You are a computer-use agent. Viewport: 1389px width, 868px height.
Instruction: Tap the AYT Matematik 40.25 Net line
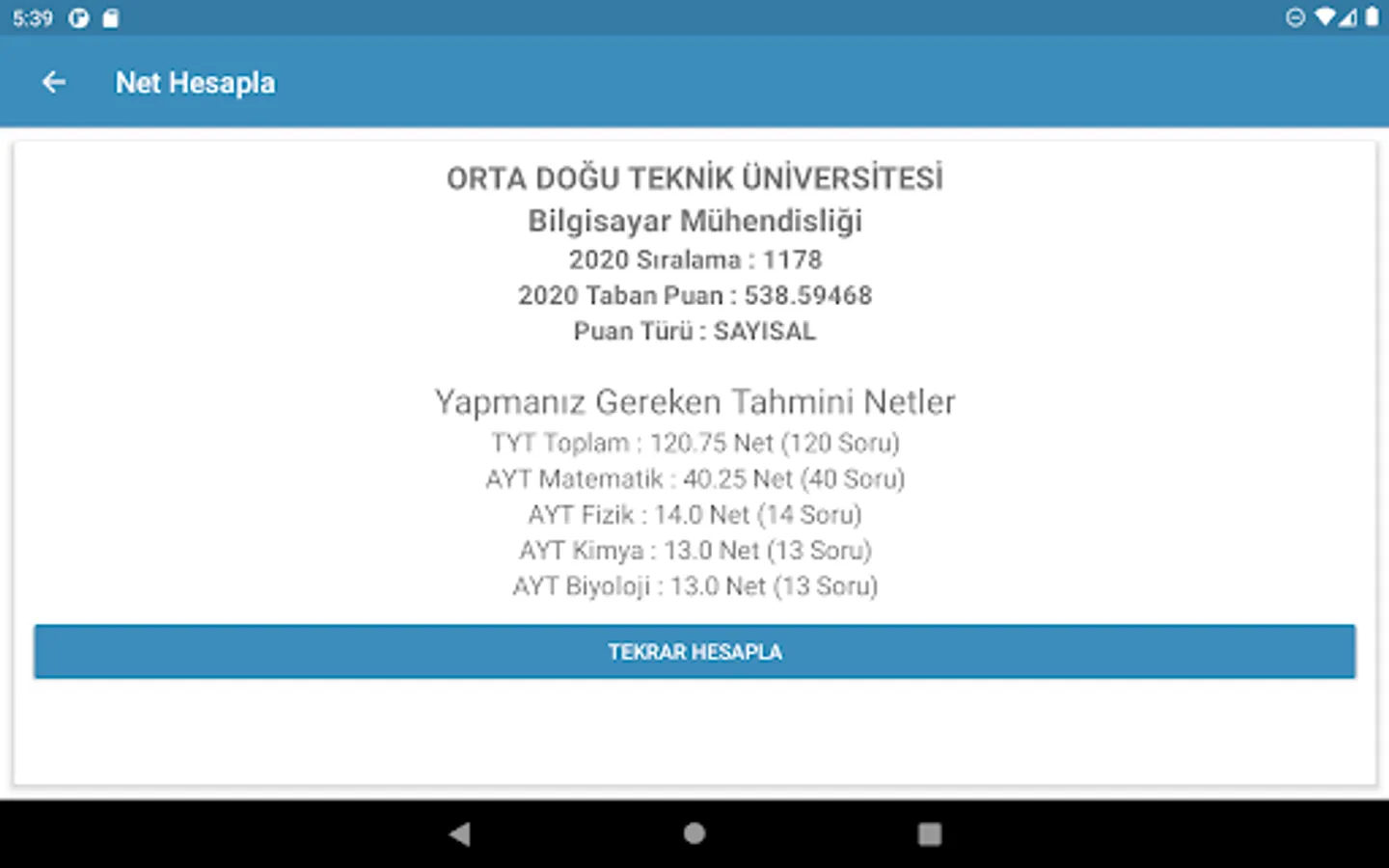694,478
